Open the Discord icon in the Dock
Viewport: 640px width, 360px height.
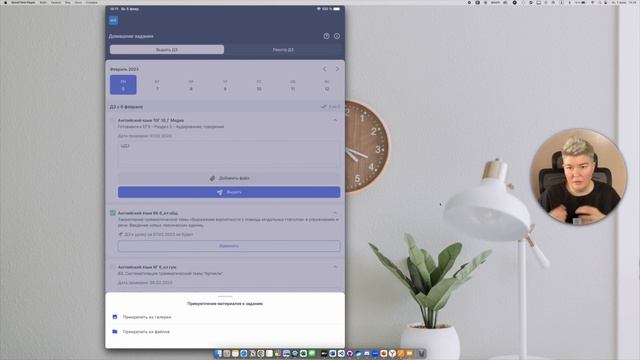point(367,353)
